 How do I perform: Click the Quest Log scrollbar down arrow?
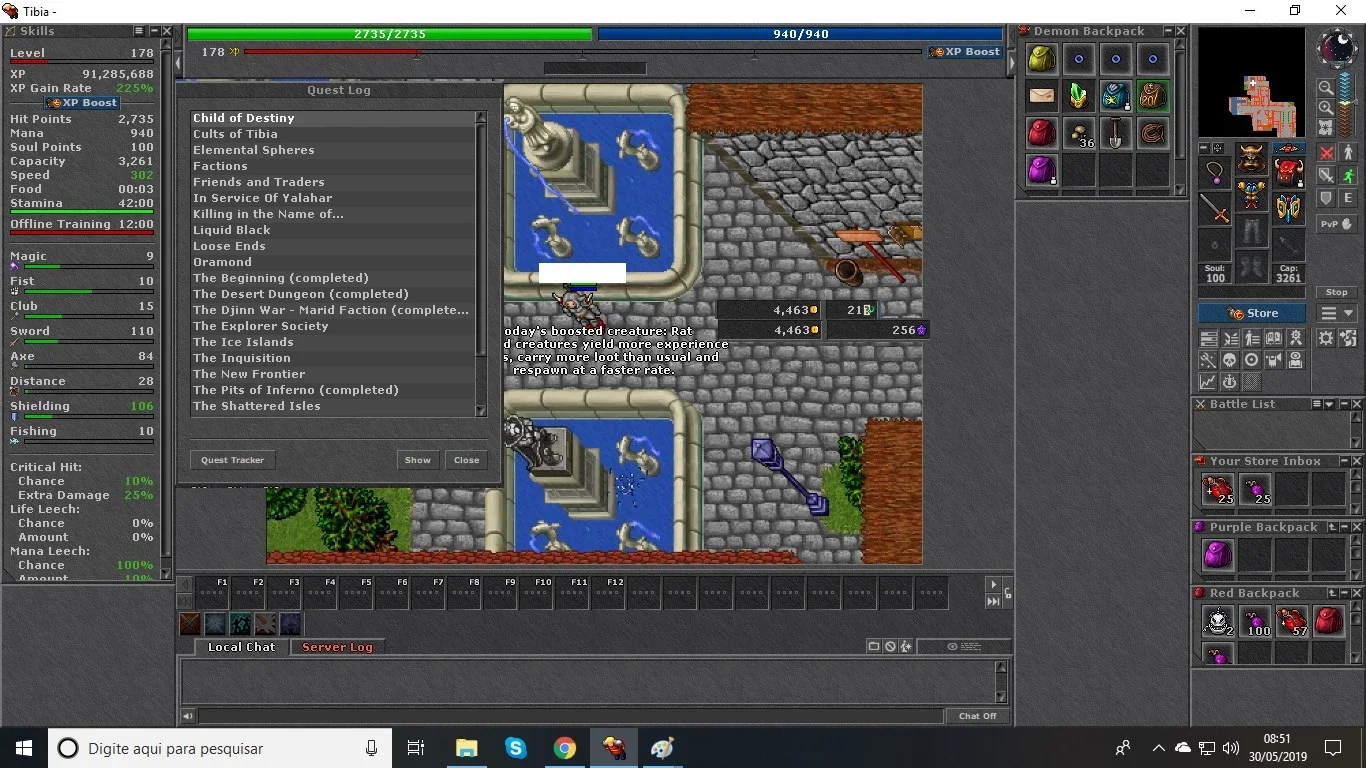click(x=481, y=411)
